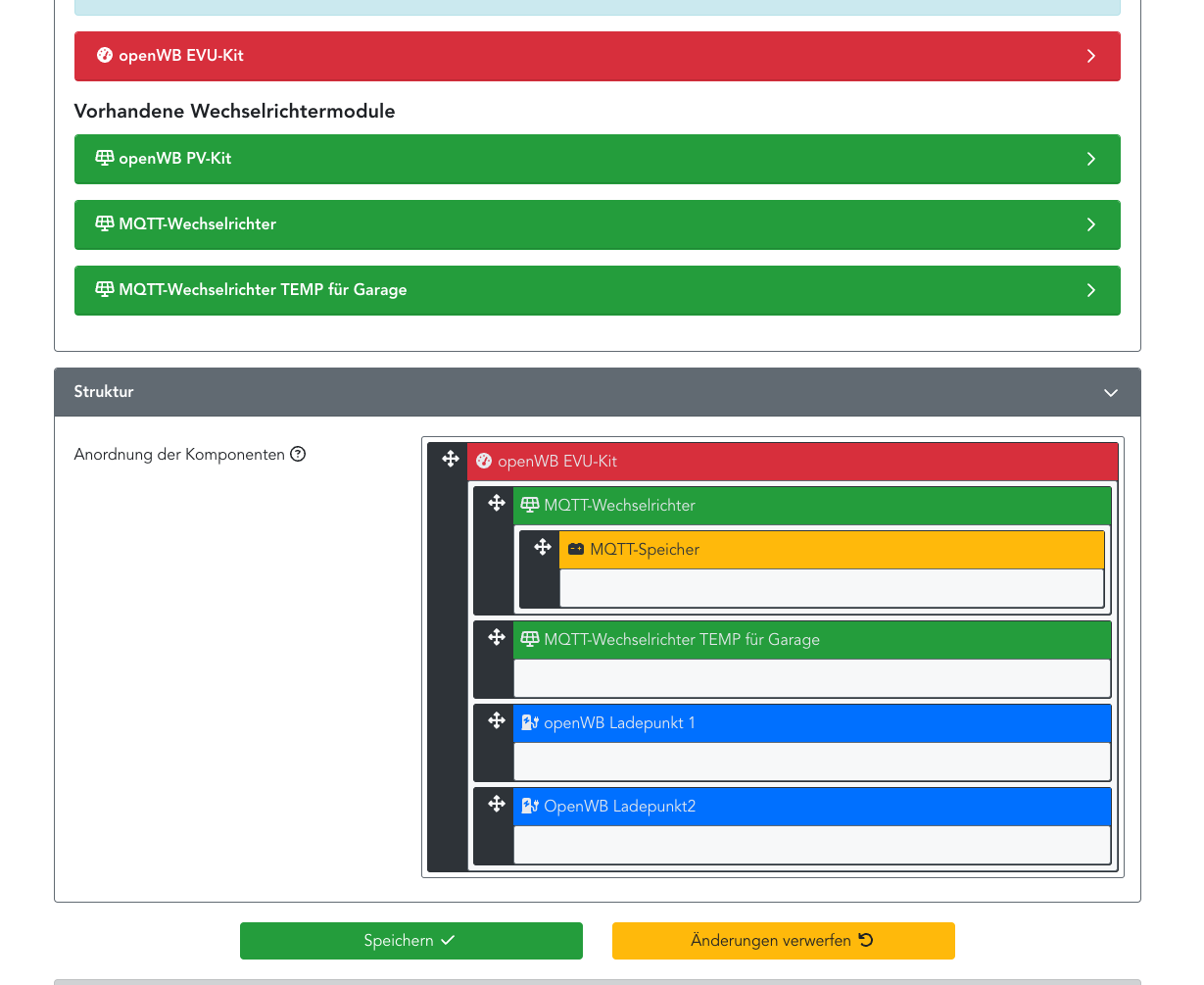
Task: Click solar panel icon on openWB PV-Kit card
Action: [x=105, y=158]
